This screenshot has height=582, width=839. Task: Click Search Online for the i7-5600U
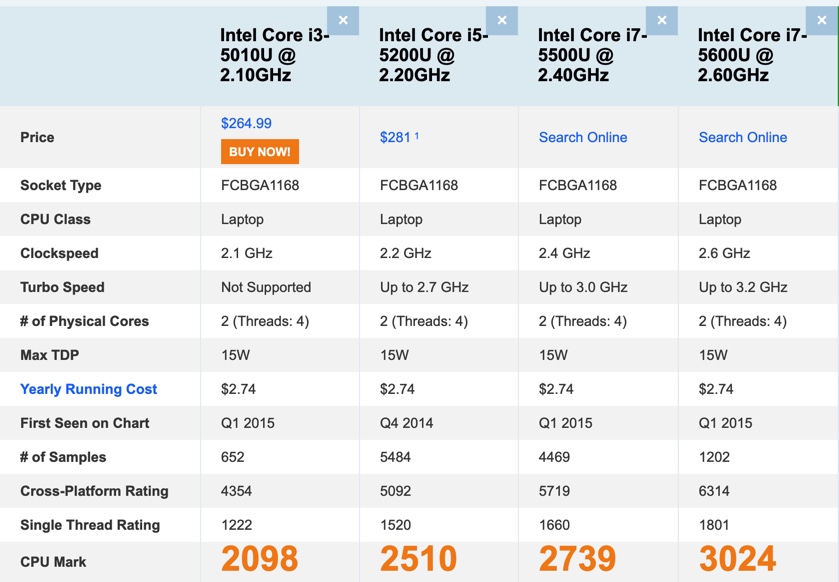tap(743, 137)
